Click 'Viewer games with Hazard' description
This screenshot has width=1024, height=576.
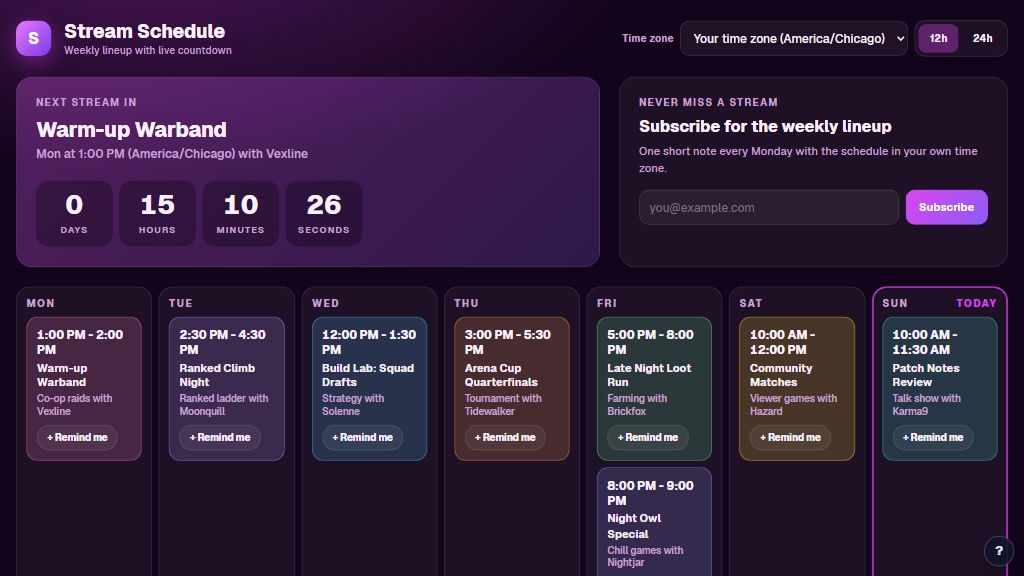coord(793,405)
